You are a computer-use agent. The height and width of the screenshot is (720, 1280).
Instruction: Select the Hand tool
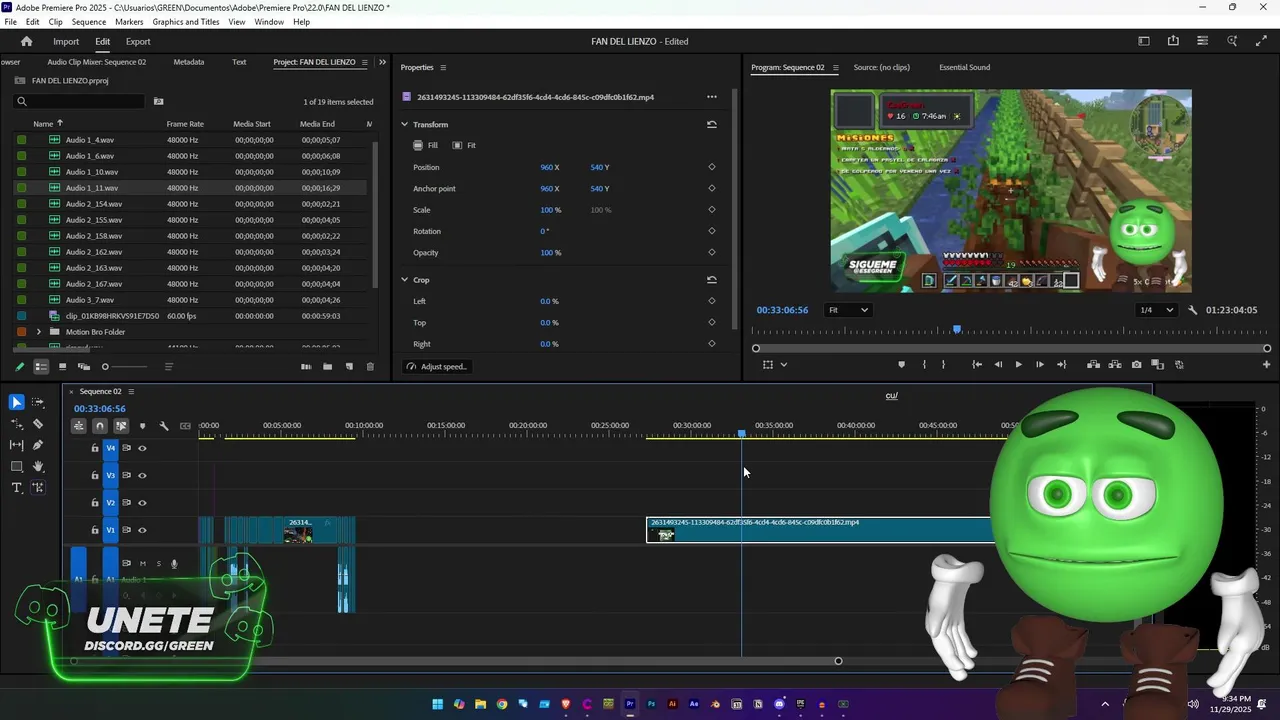point(38,467)
